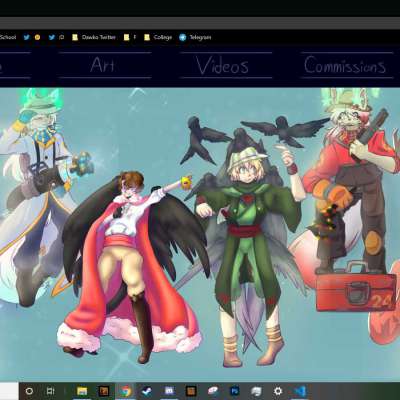The image size is (400, 400).
Task: Open the folder bookmark labeled F
Action: click(130, 37)
